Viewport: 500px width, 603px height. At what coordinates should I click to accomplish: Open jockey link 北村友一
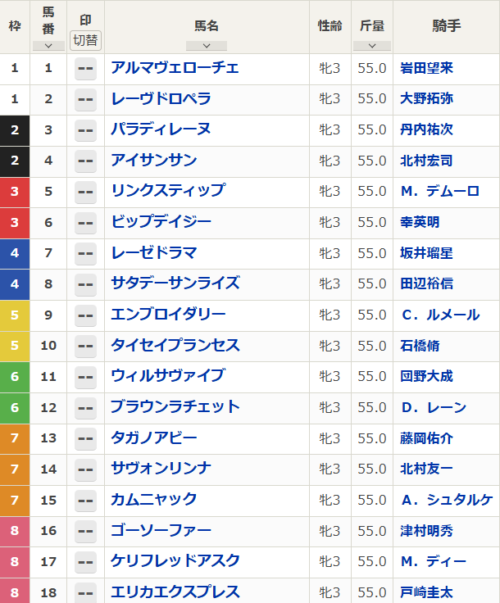coord(427,469)
